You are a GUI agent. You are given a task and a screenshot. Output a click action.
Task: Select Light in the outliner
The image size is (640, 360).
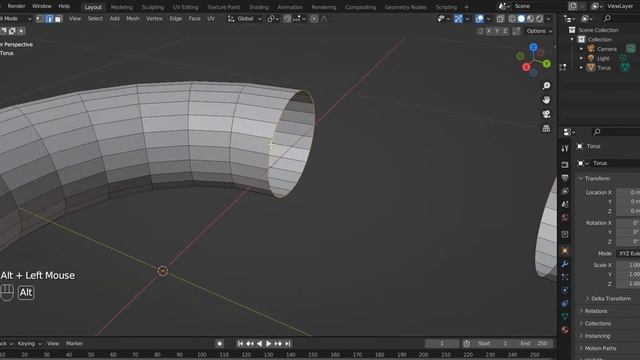pyautogui.click(x=603, y=58)
